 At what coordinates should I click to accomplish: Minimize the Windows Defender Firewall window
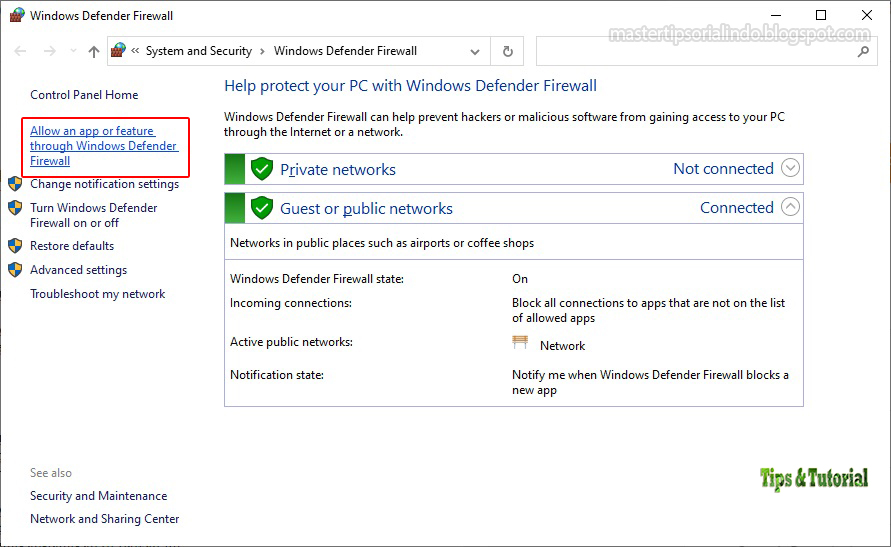(x=776, y=15)
